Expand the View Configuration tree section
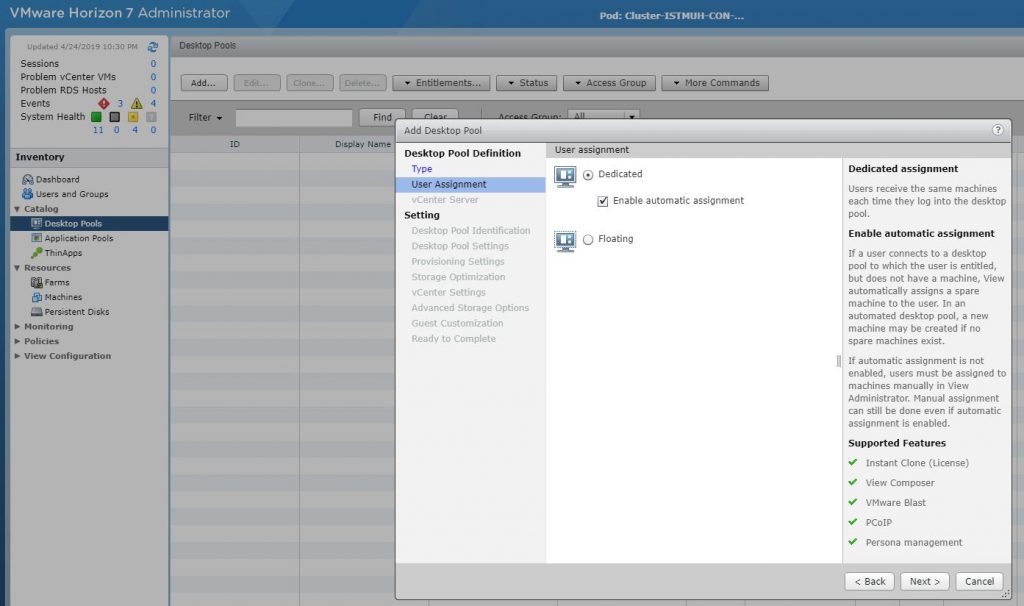The image size is (1024, 606). pos(17,356)
